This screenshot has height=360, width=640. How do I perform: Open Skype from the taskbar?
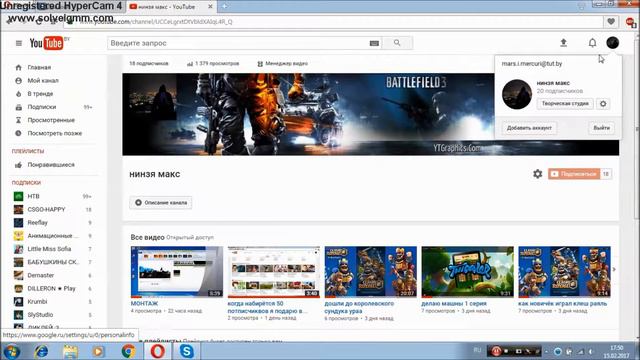tap(187, 351)
